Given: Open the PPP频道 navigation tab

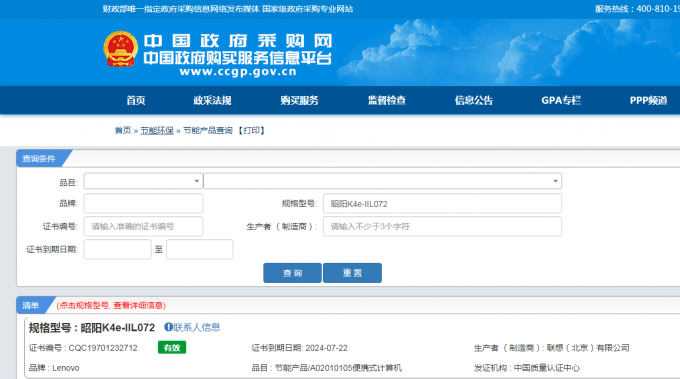Looking at the screenshot, I should point(648,100).
